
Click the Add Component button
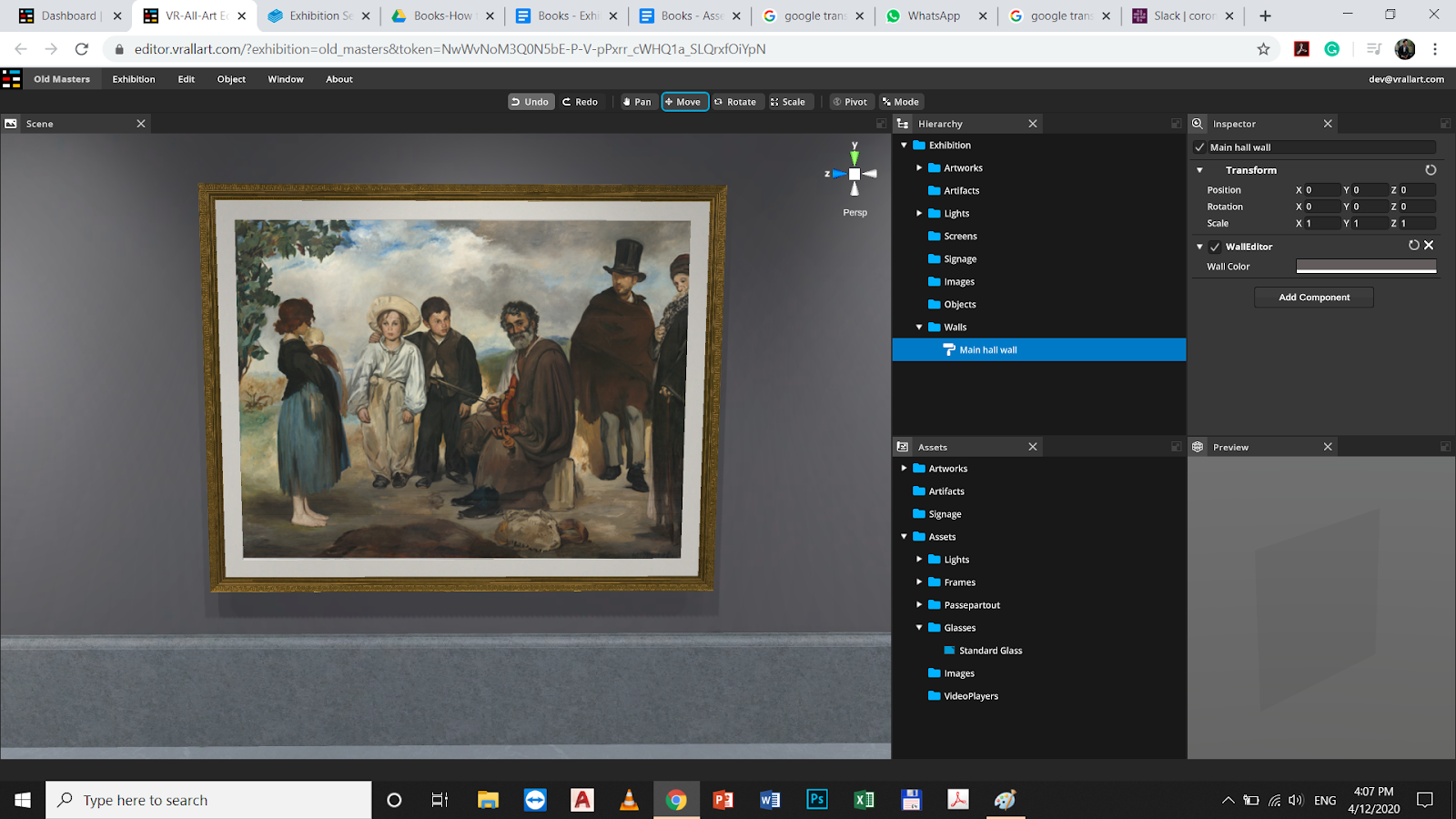(1314, 298)
